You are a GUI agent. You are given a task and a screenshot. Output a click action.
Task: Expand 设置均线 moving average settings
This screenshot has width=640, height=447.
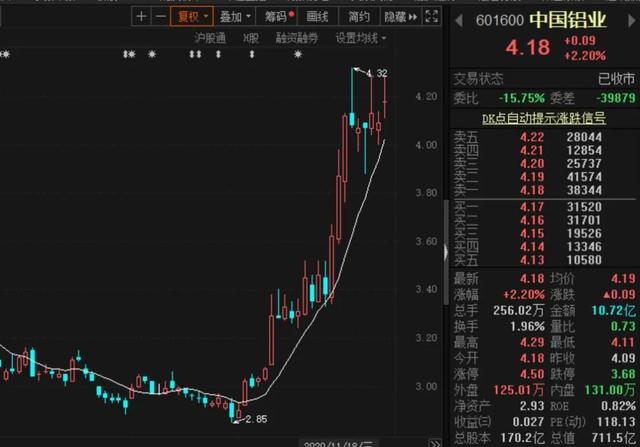360,38
